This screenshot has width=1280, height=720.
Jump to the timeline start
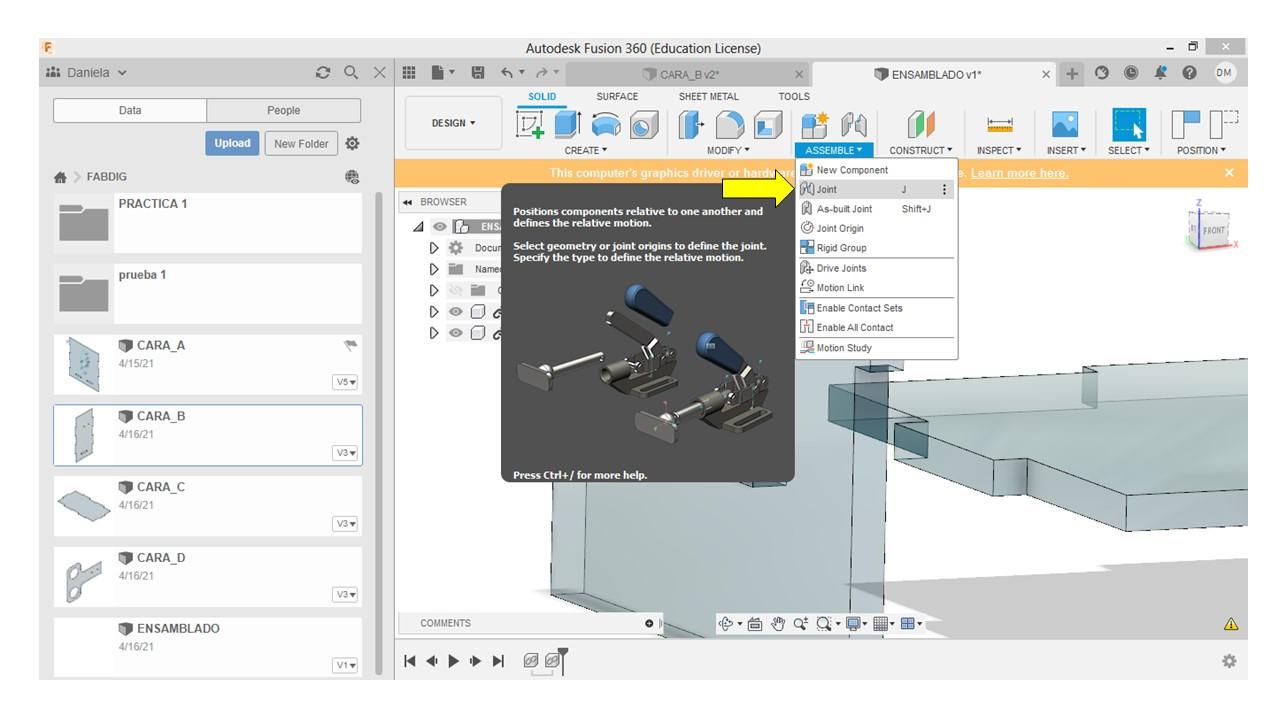click(x=409, y=661)
